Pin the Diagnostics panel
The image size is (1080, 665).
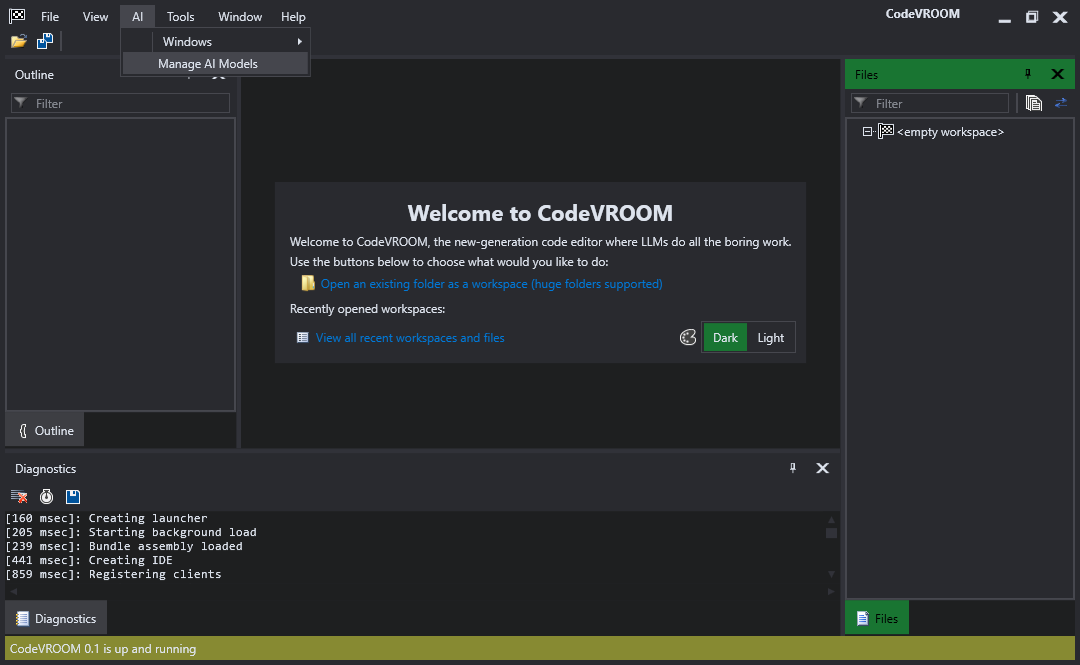pos(793,468)
